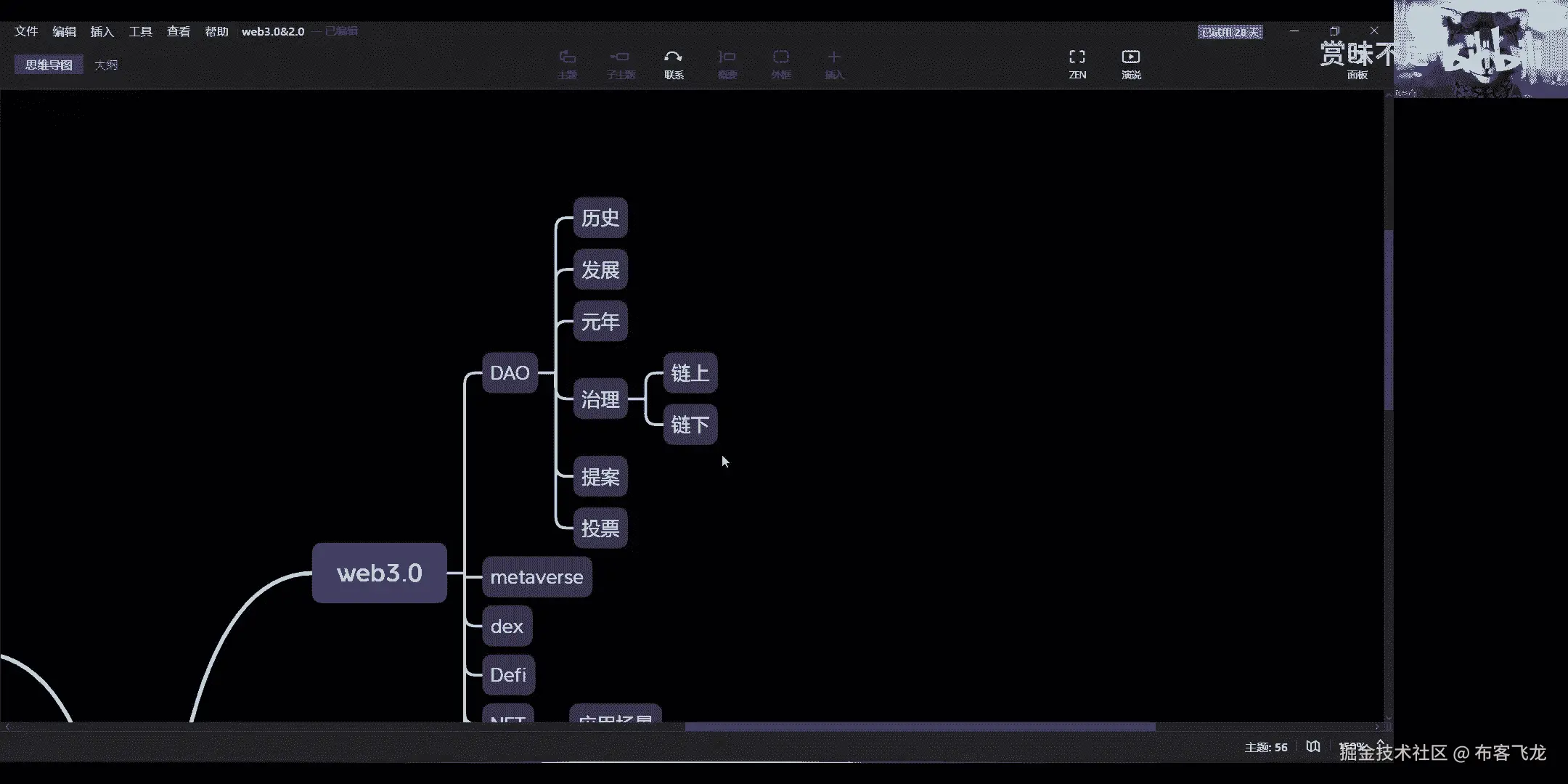Switch to 思维导图 view
This screenshot has width=1568, height=784.
click(49, 65)
